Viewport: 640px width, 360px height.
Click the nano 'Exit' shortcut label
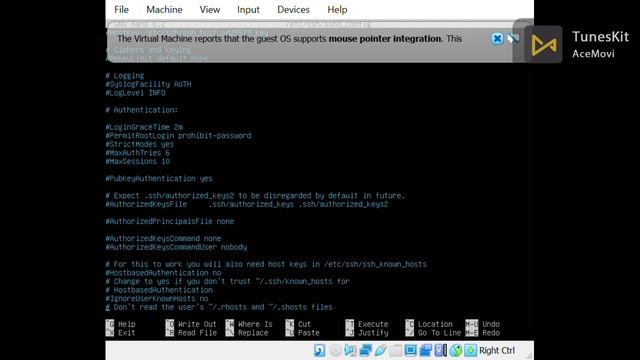click(x=127, y=333)
